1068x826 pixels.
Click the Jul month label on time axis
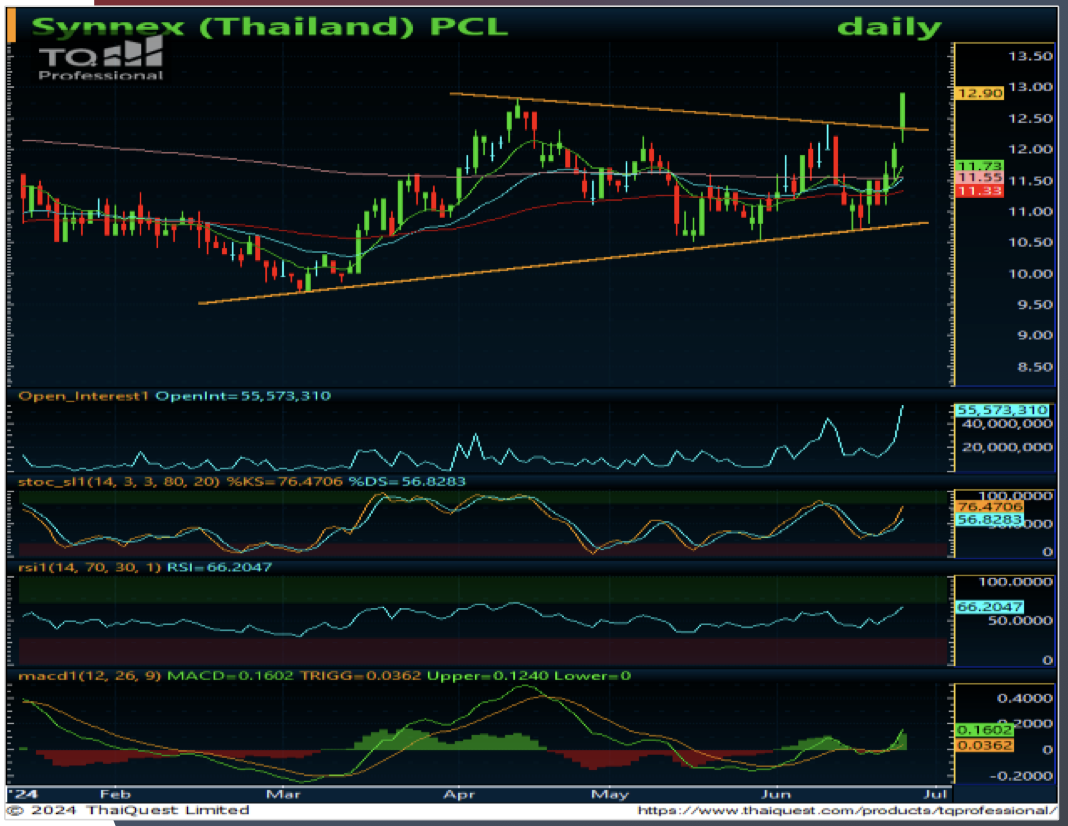(x=936, y=795)
